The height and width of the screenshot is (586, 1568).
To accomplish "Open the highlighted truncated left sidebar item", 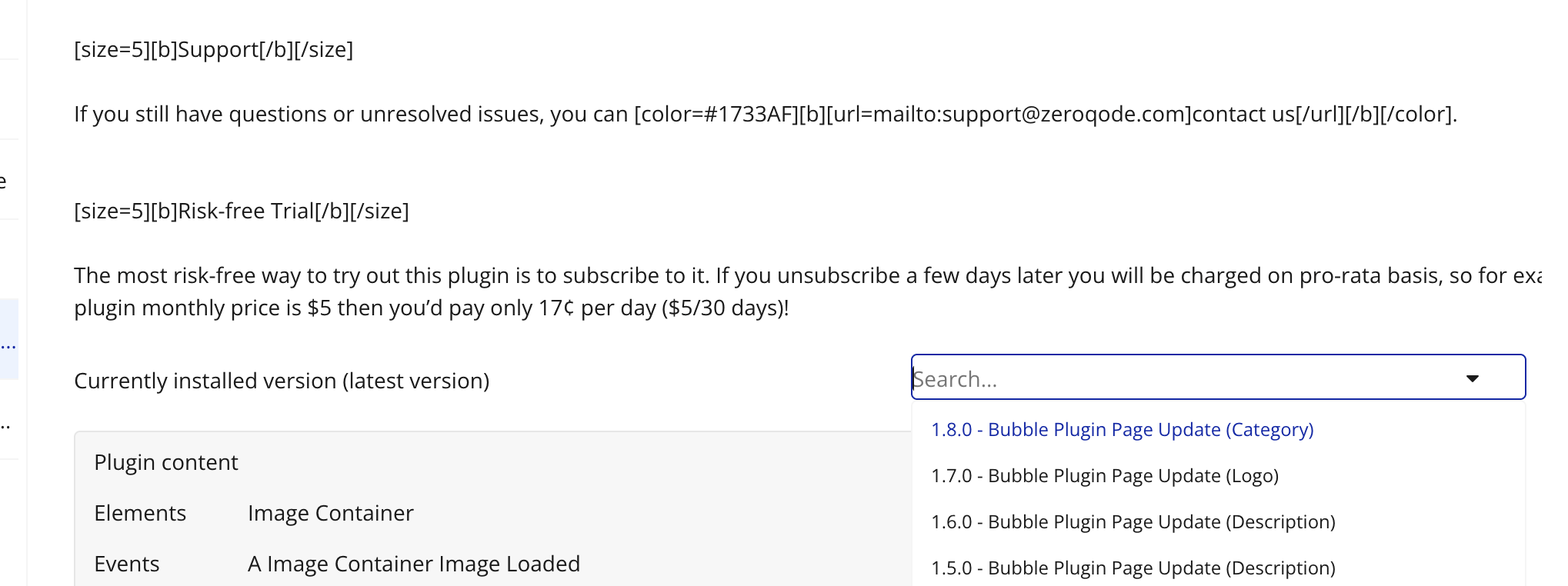I will (8, 339).
